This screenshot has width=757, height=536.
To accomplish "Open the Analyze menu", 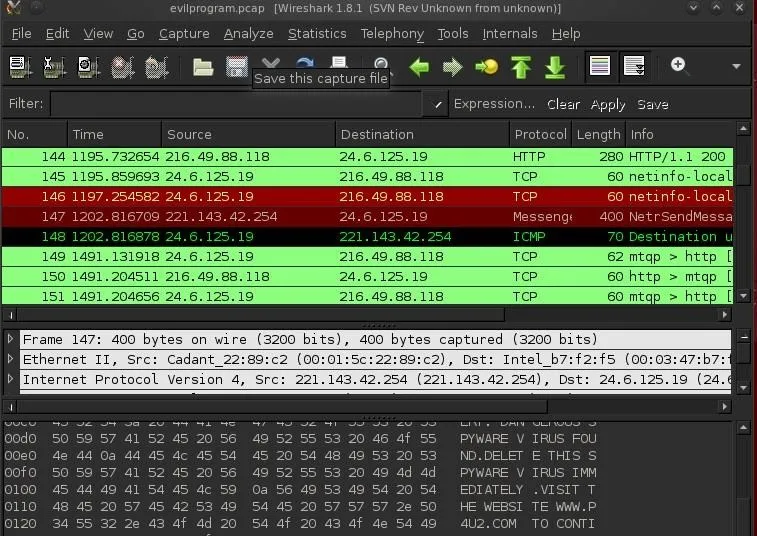I will click(x=248, y=33).
